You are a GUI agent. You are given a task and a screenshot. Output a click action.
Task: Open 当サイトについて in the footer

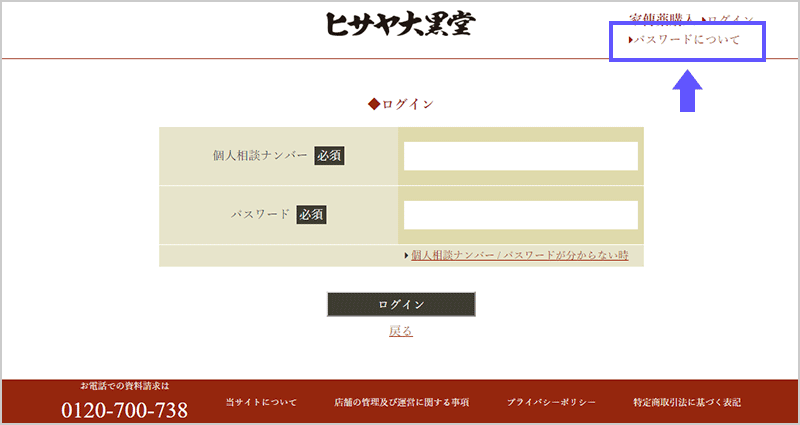[x=261, y=403]
